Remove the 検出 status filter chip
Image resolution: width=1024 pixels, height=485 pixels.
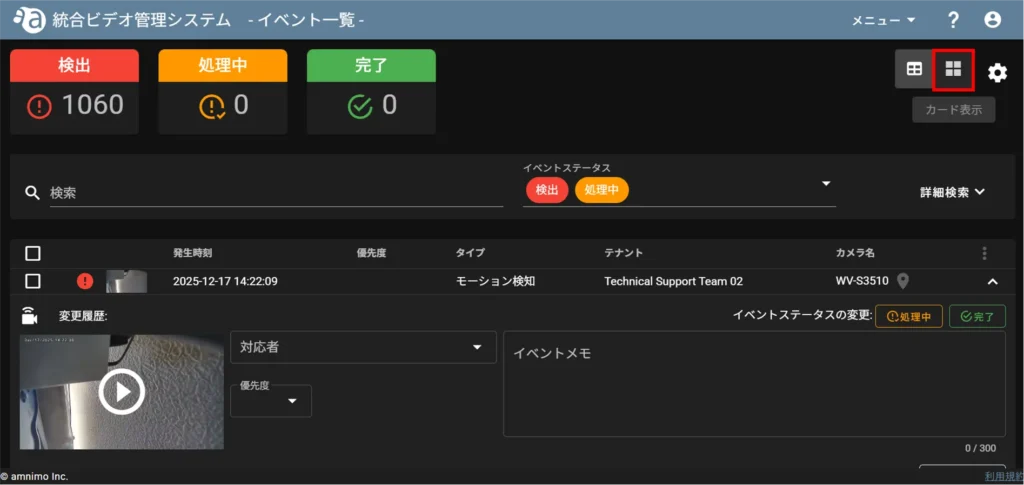[547, 190]
